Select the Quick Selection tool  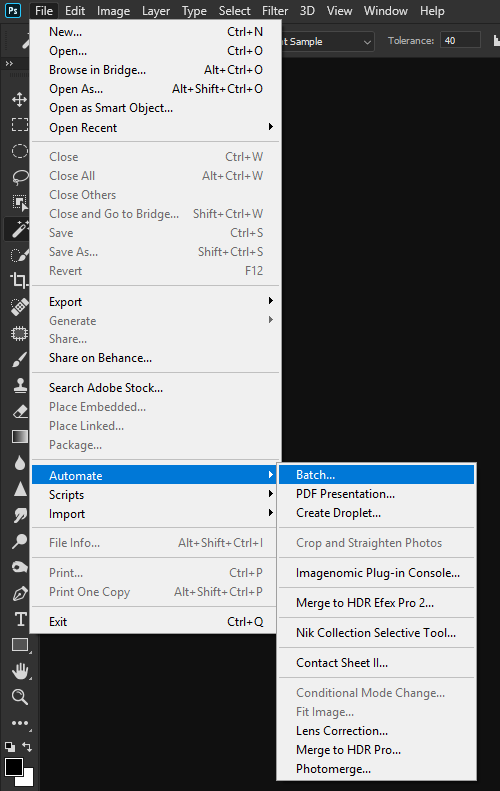(x=20, y=255)
